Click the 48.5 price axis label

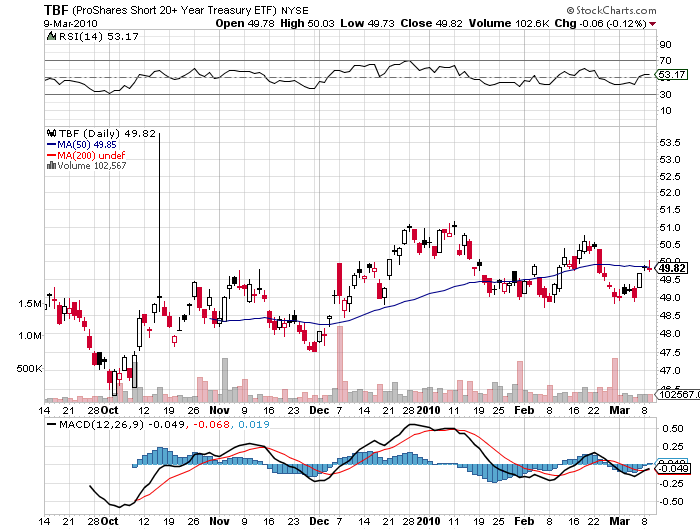pos(670,315)
